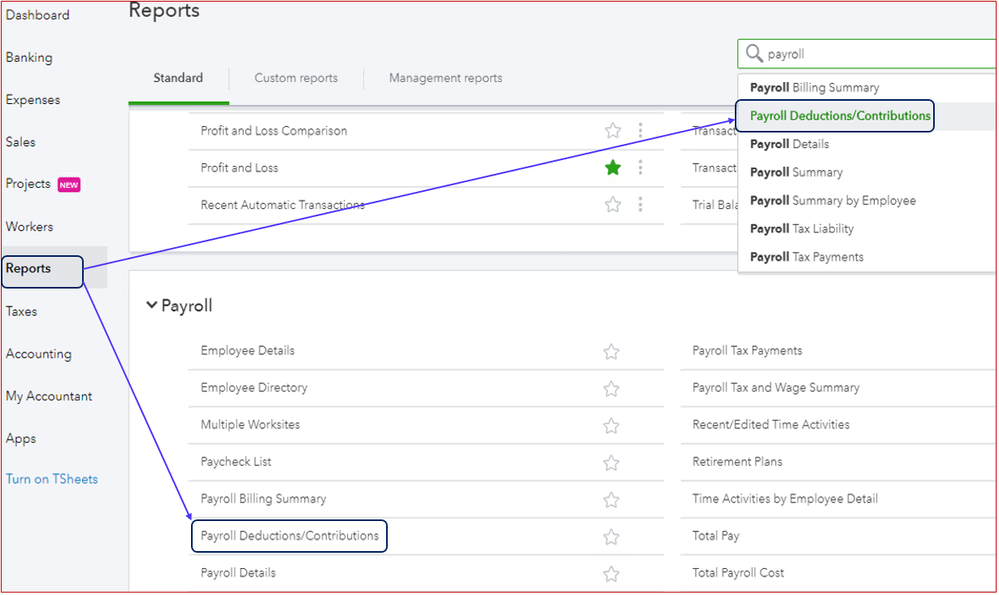The height and width of the screenshot is (595, 999).
Task: Open Apps in the sidebar
Action: point(21,439)
